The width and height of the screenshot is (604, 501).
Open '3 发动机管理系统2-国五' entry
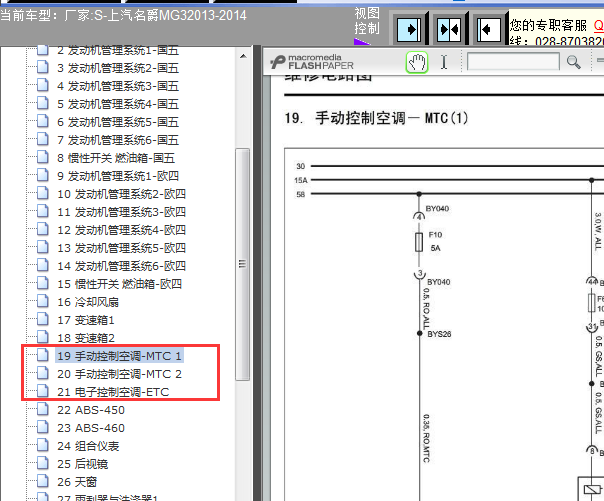coord(117,68)
